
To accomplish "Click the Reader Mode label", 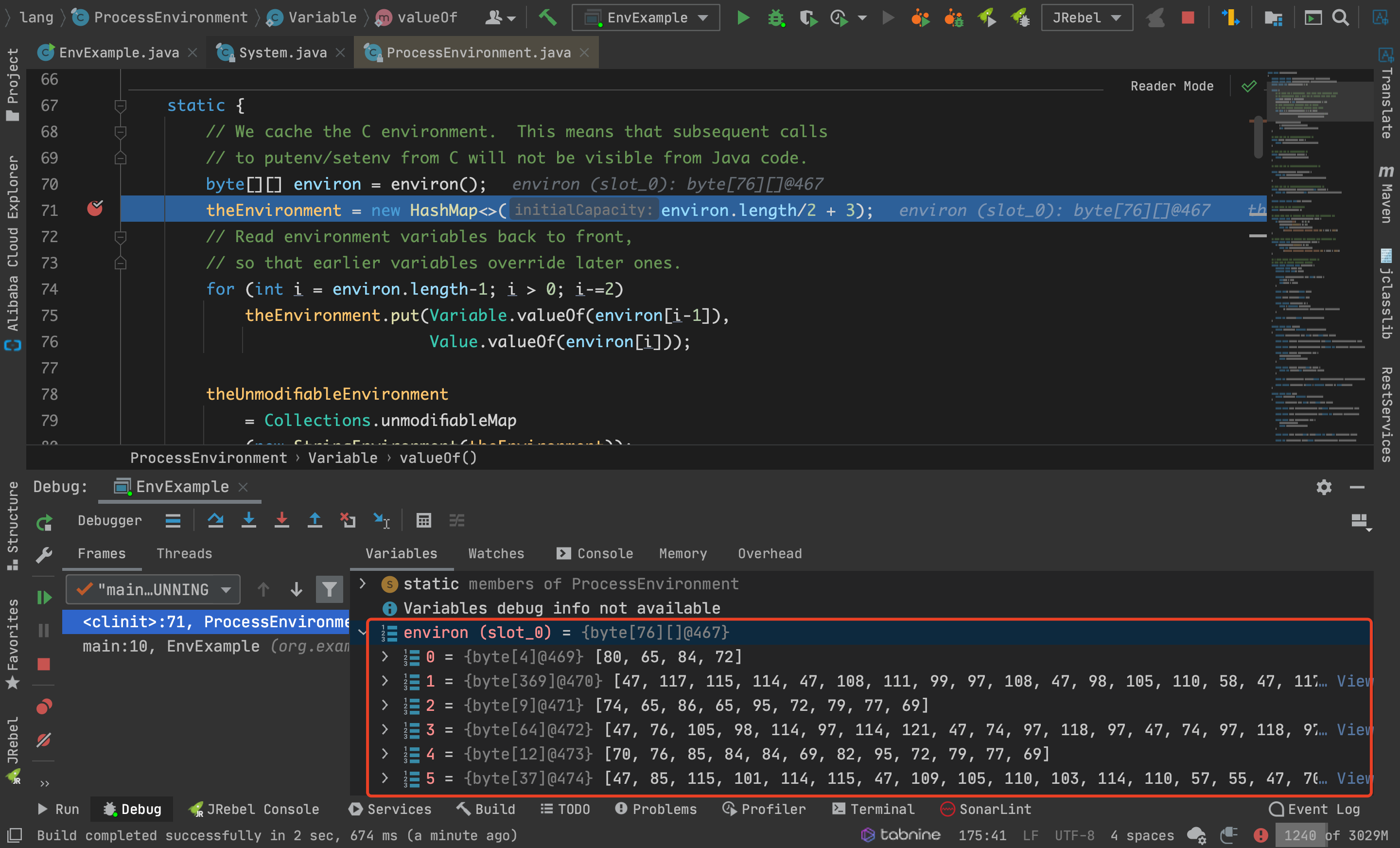I will coord(1171,86).
